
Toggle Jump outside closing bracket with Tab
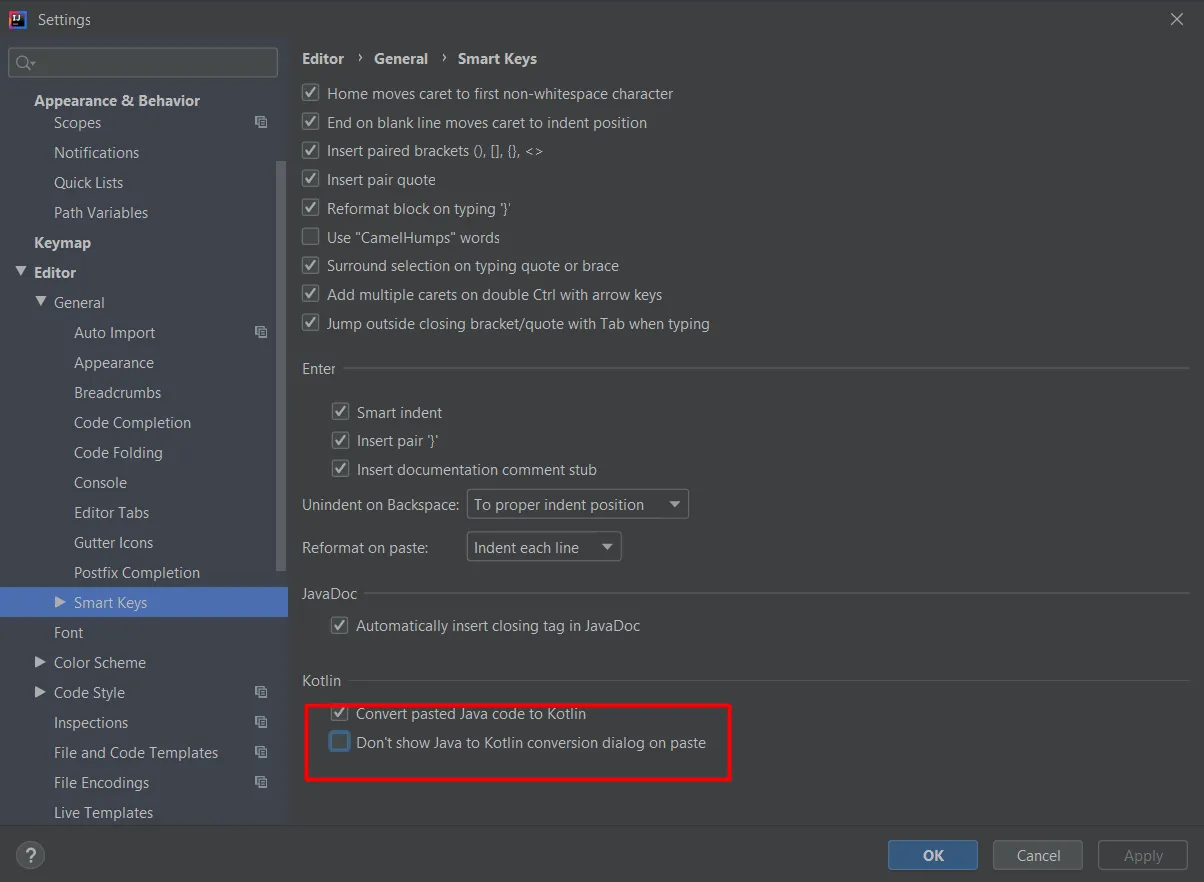tap(311, 324)
